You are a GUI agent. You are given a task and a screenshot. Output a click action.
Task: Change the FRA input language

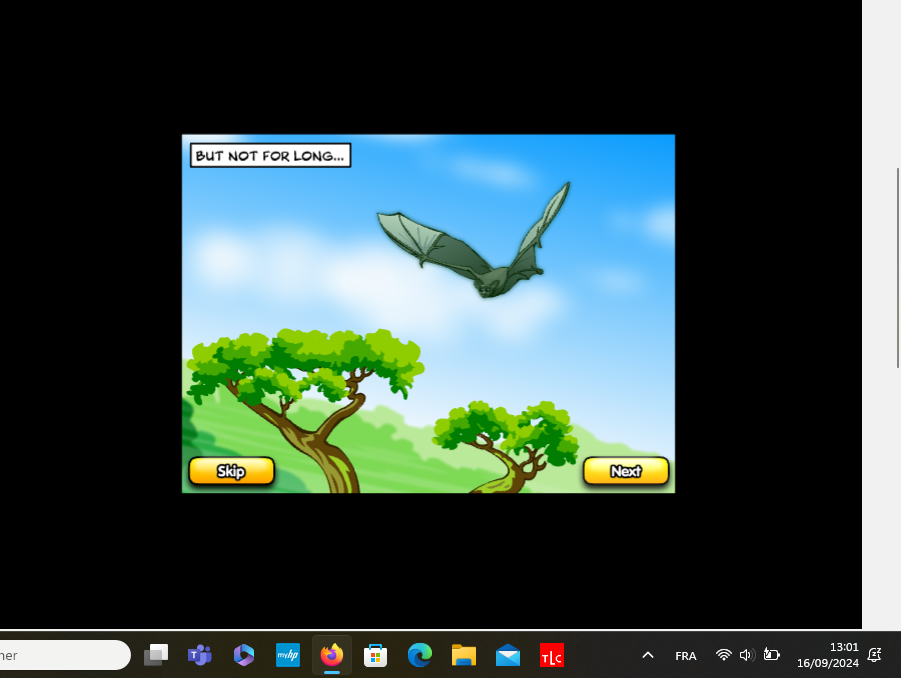click(x=686, y=656)
